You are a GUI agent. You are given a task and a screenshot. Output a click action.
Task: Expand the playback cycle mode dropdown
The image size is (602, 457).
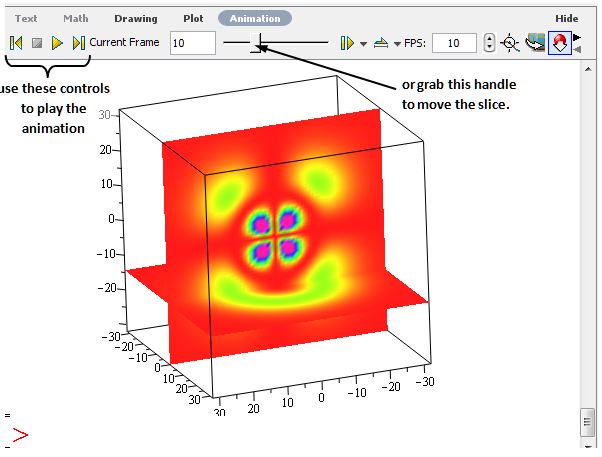(397, 44)
